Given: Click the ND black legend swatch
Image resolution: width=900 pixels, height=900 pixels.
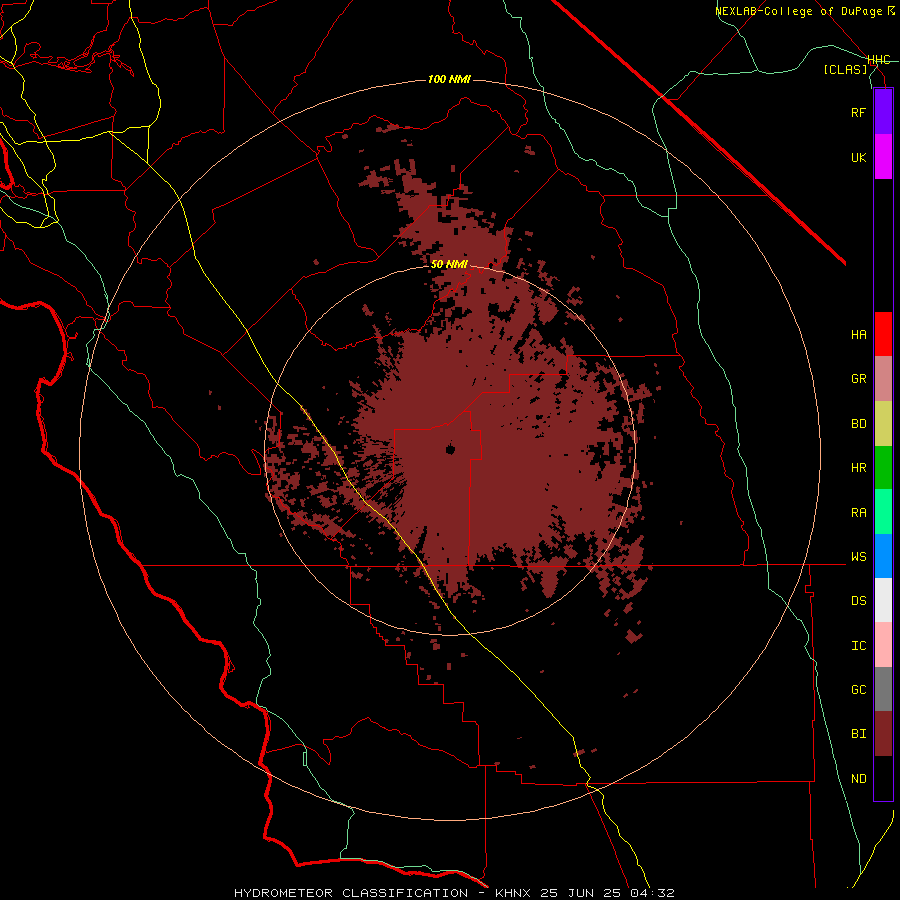Looking at the screenshot, I should [883, 778].
